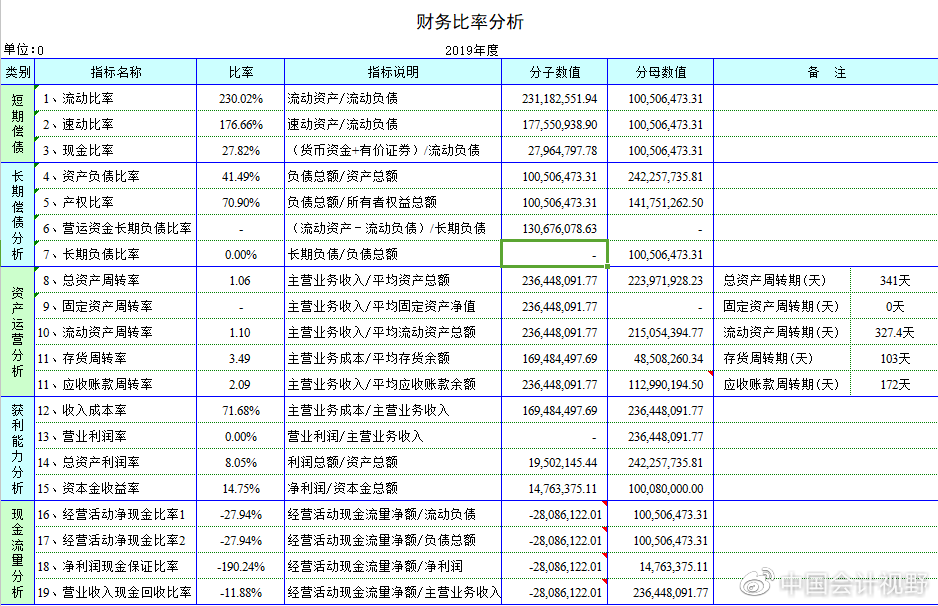Image resolution: width=938 pixels, height=606 pixels.
Task: Select the 指标名称 column header
Action: (x=115, y=72)
